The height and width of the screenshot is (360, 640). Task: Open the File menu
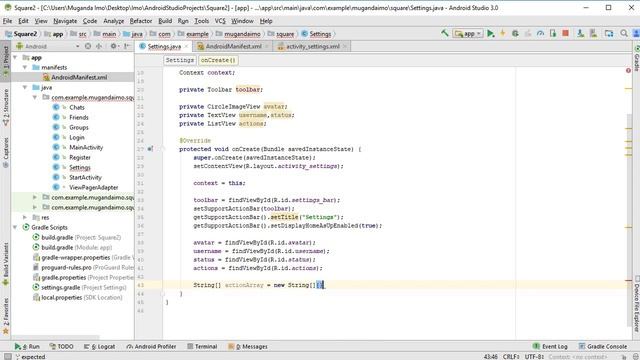[x=7, y=21]
